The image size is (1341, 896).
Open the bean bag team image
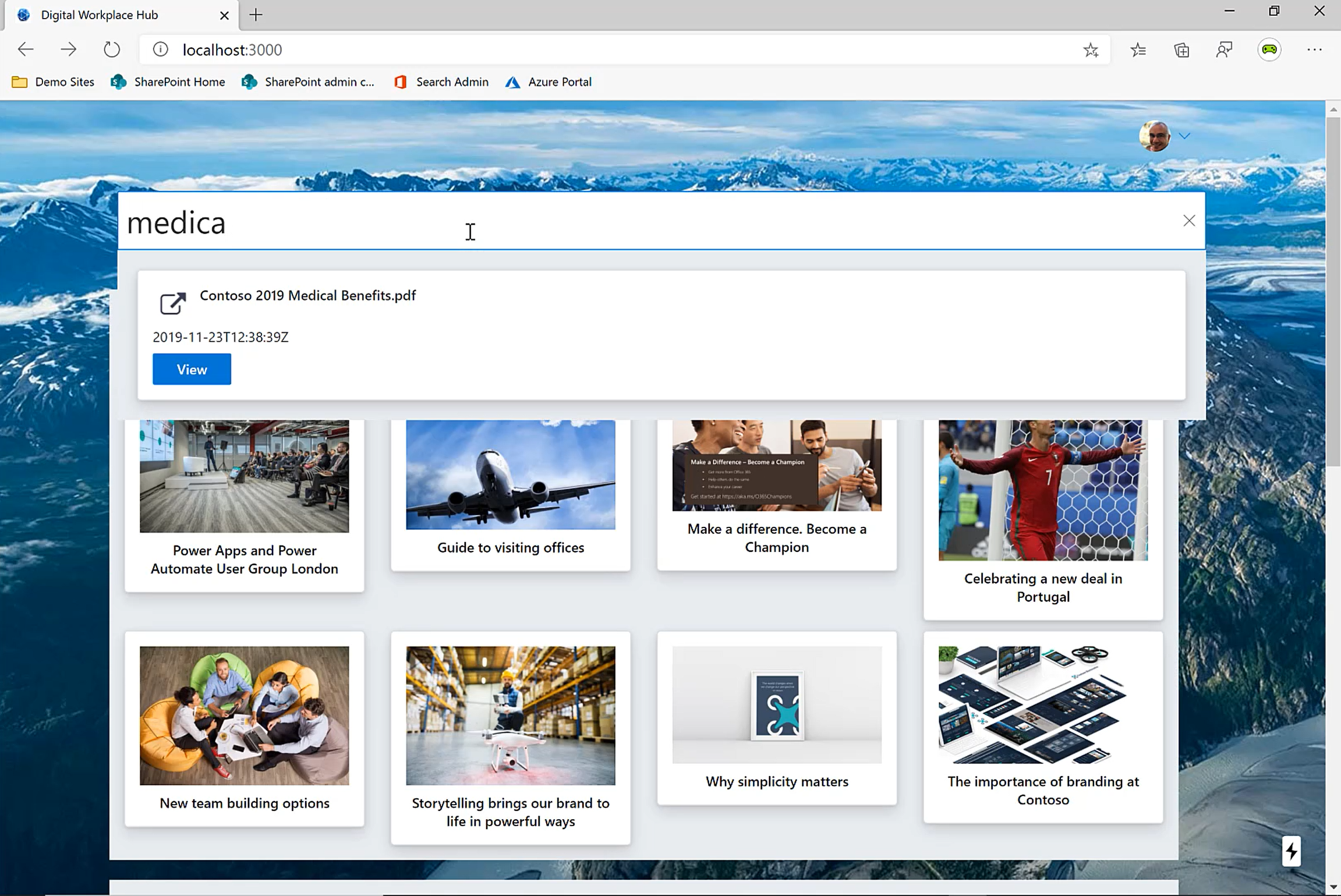[245, 716]
